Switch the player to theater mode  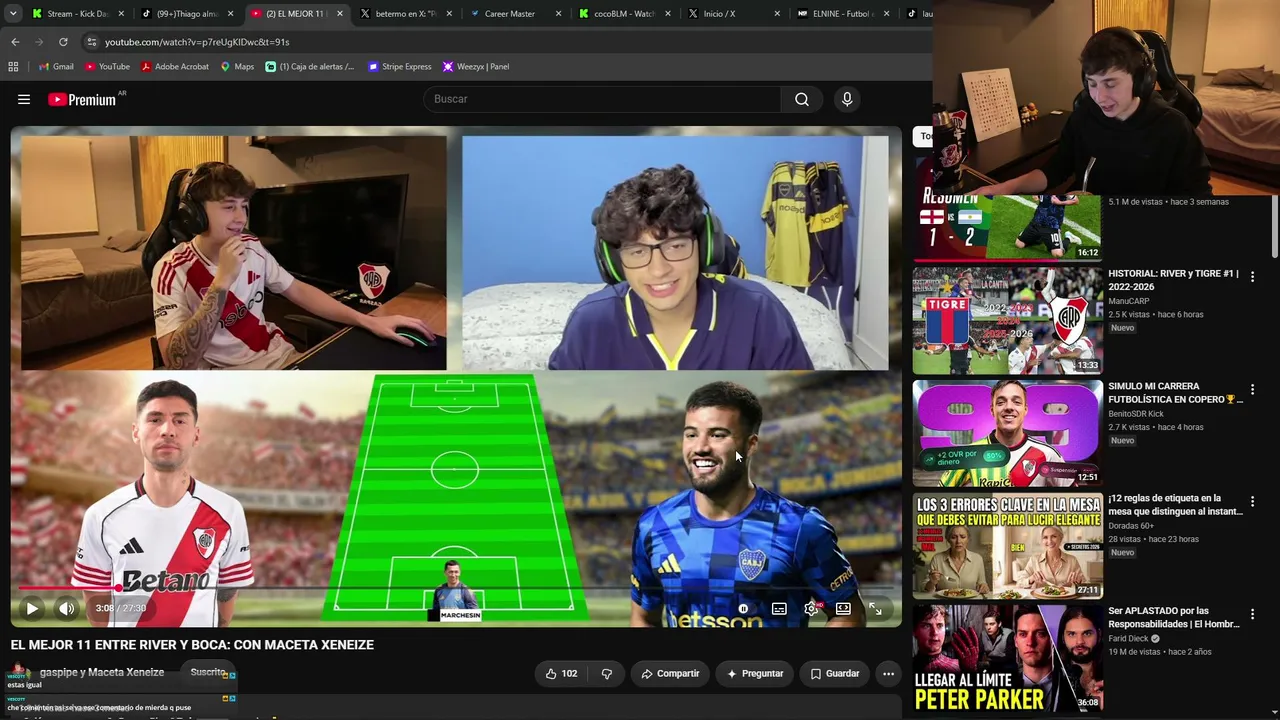pyautogui.click(x=843, y=608)
